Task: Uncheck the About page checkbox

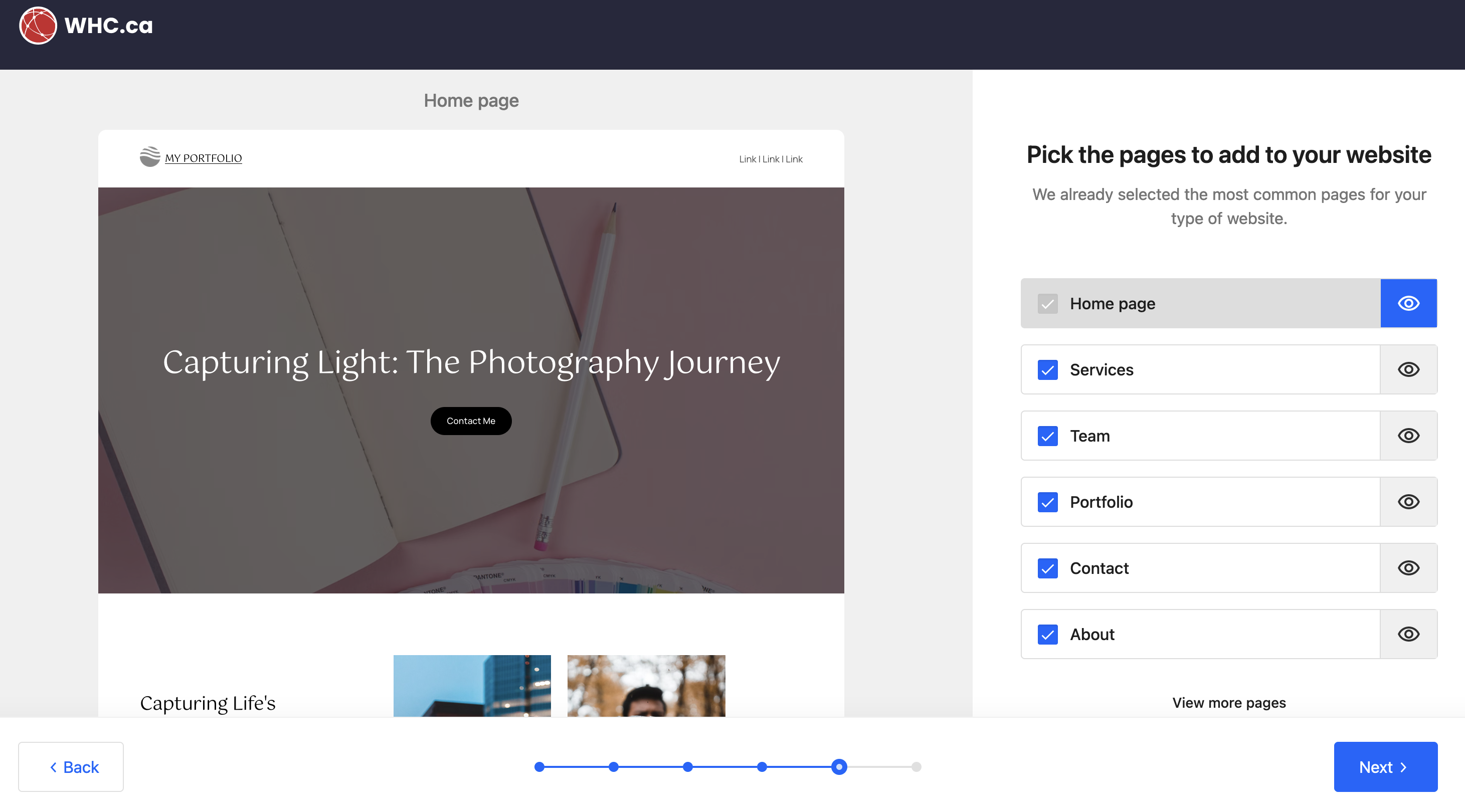Action: pos(1047,635)
